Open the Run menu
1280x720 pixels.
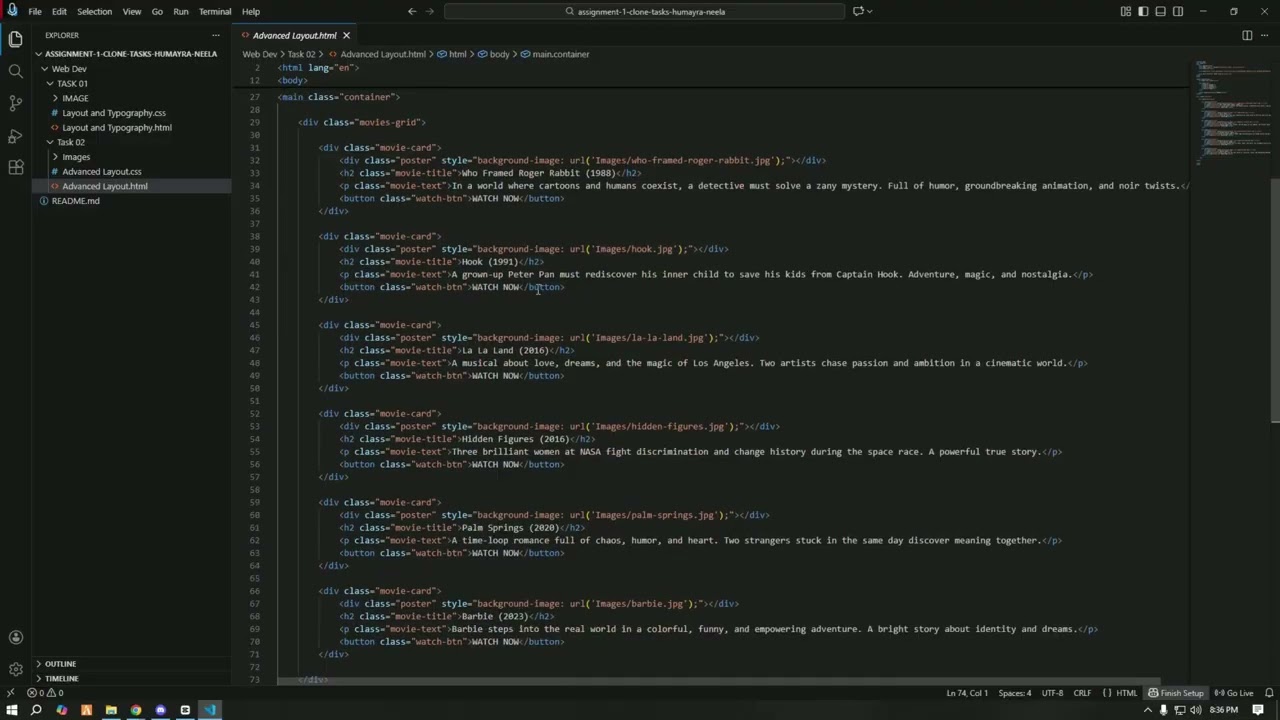click(x=181, y=11)
